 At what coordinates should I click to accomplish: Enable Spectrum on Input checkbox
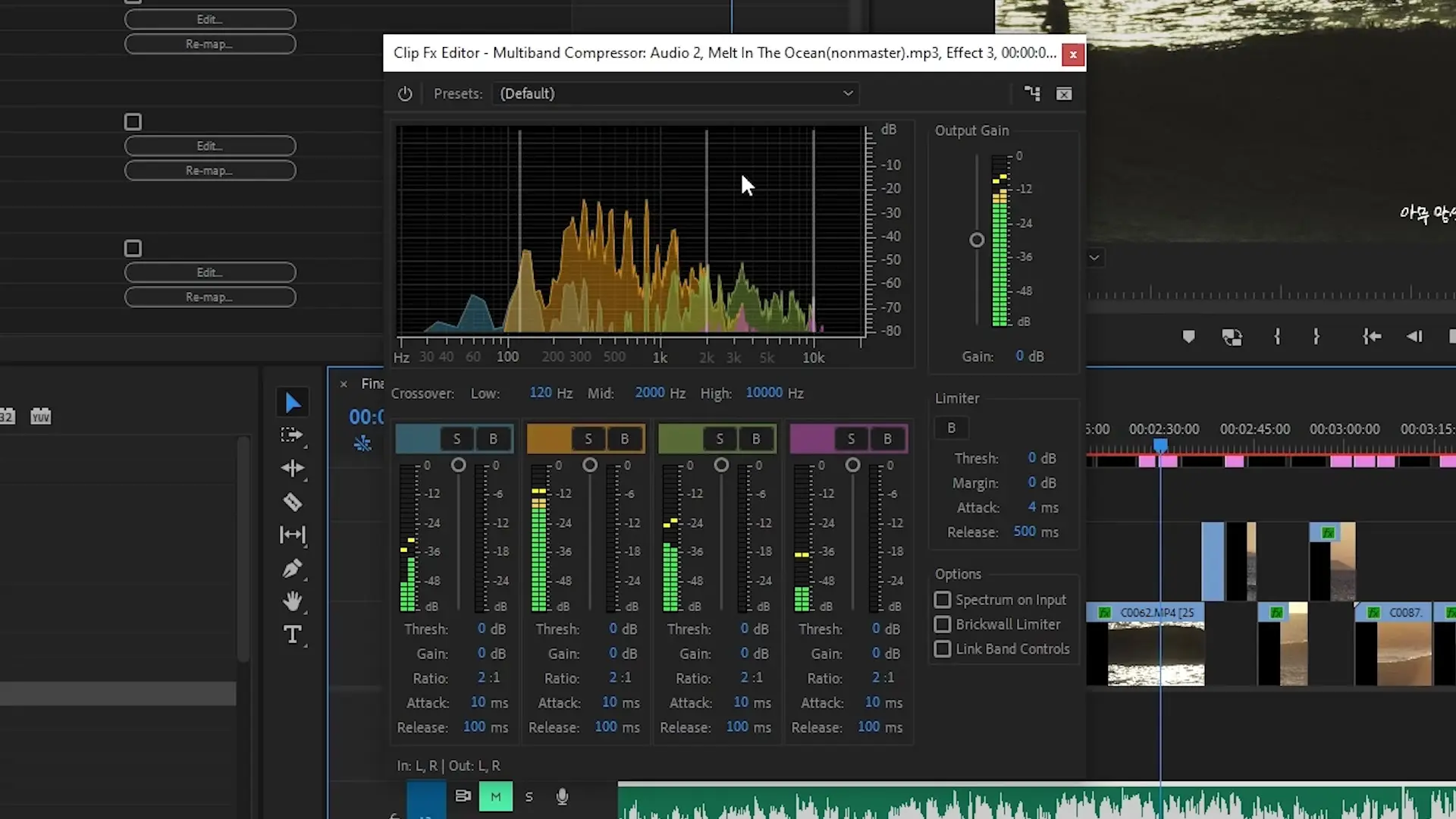tap(942, 600)
